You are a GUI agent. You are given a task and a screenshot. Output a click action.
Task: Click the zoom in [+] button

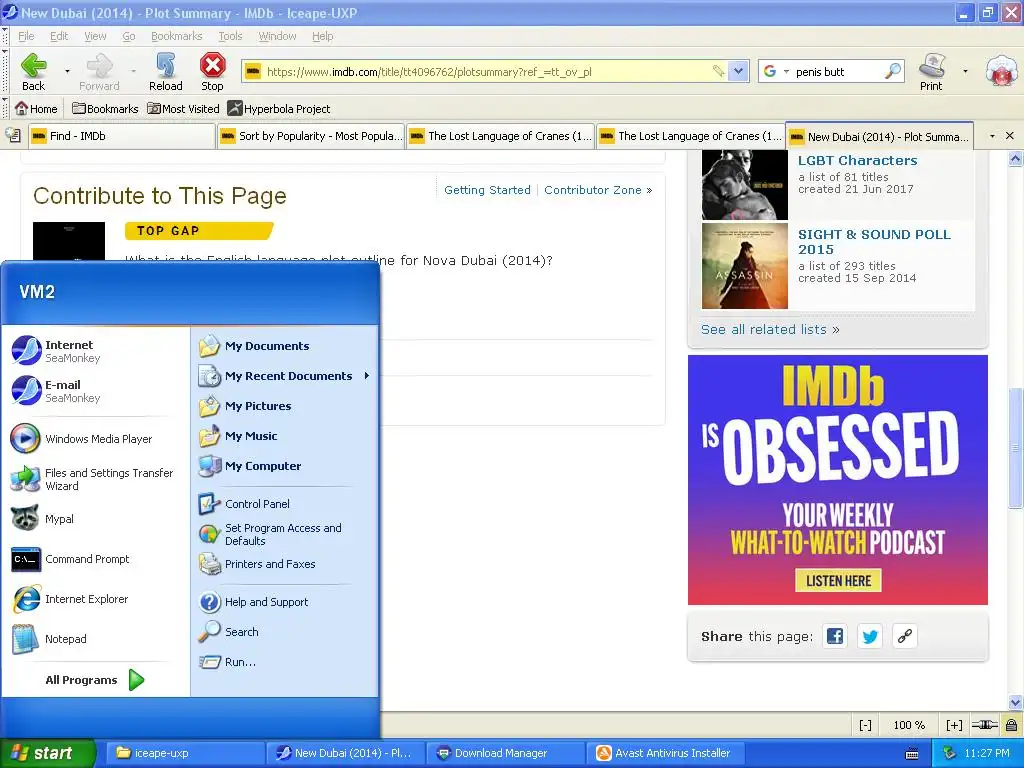953,725
